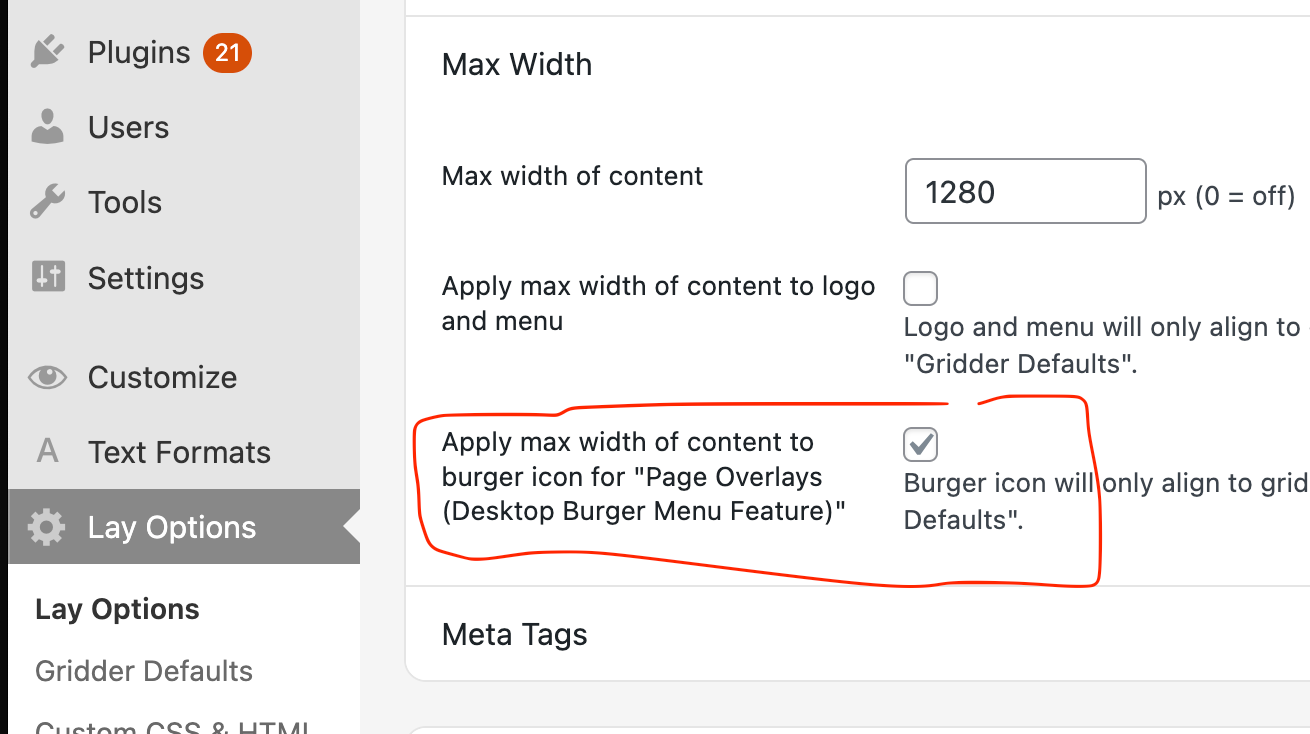Enable max width for logo and menu

pyautogui.click(x=920, y=288)
